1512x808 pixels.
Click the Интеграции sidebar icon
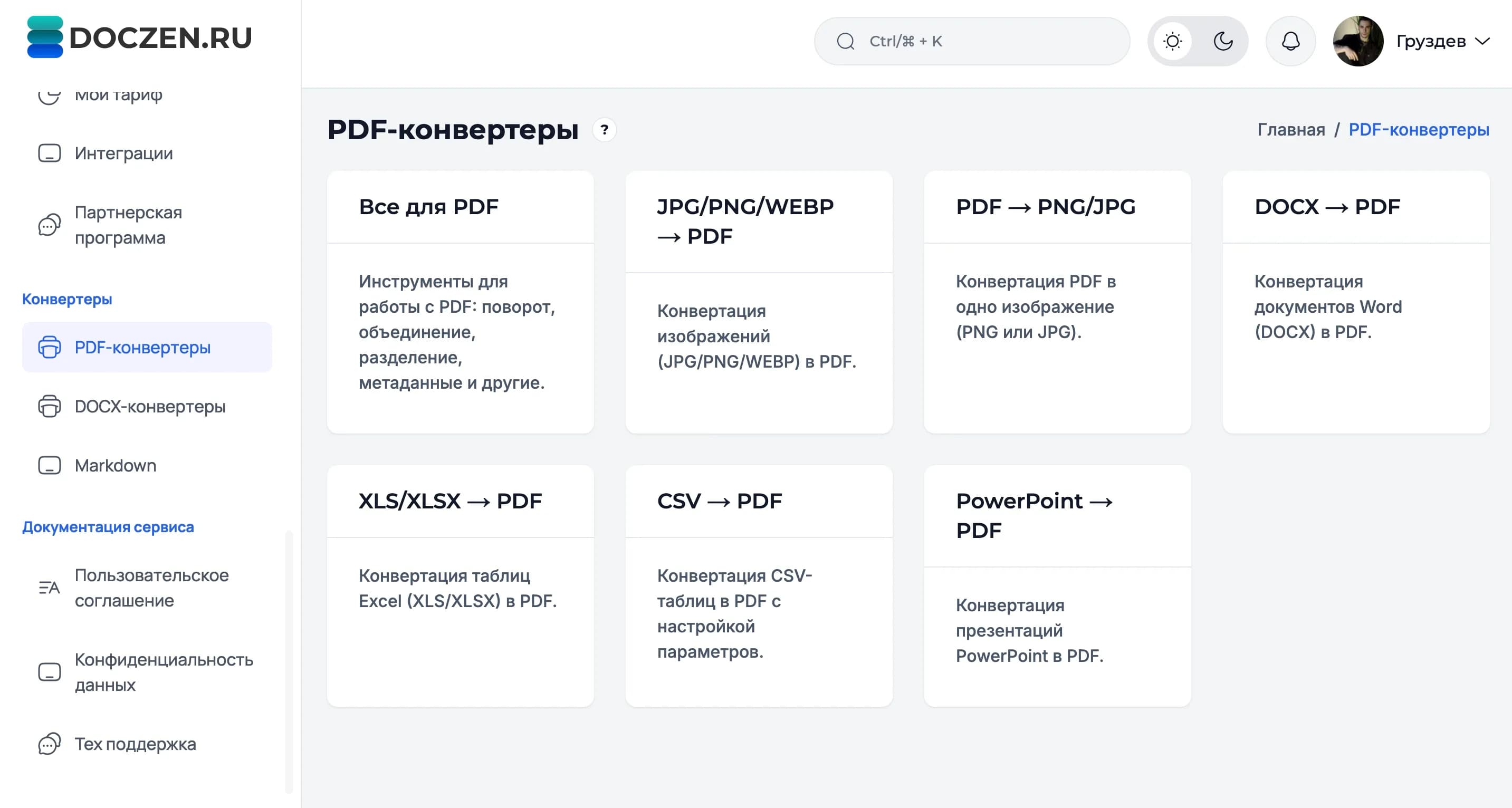pyautogui.click(x=49, y=153)
